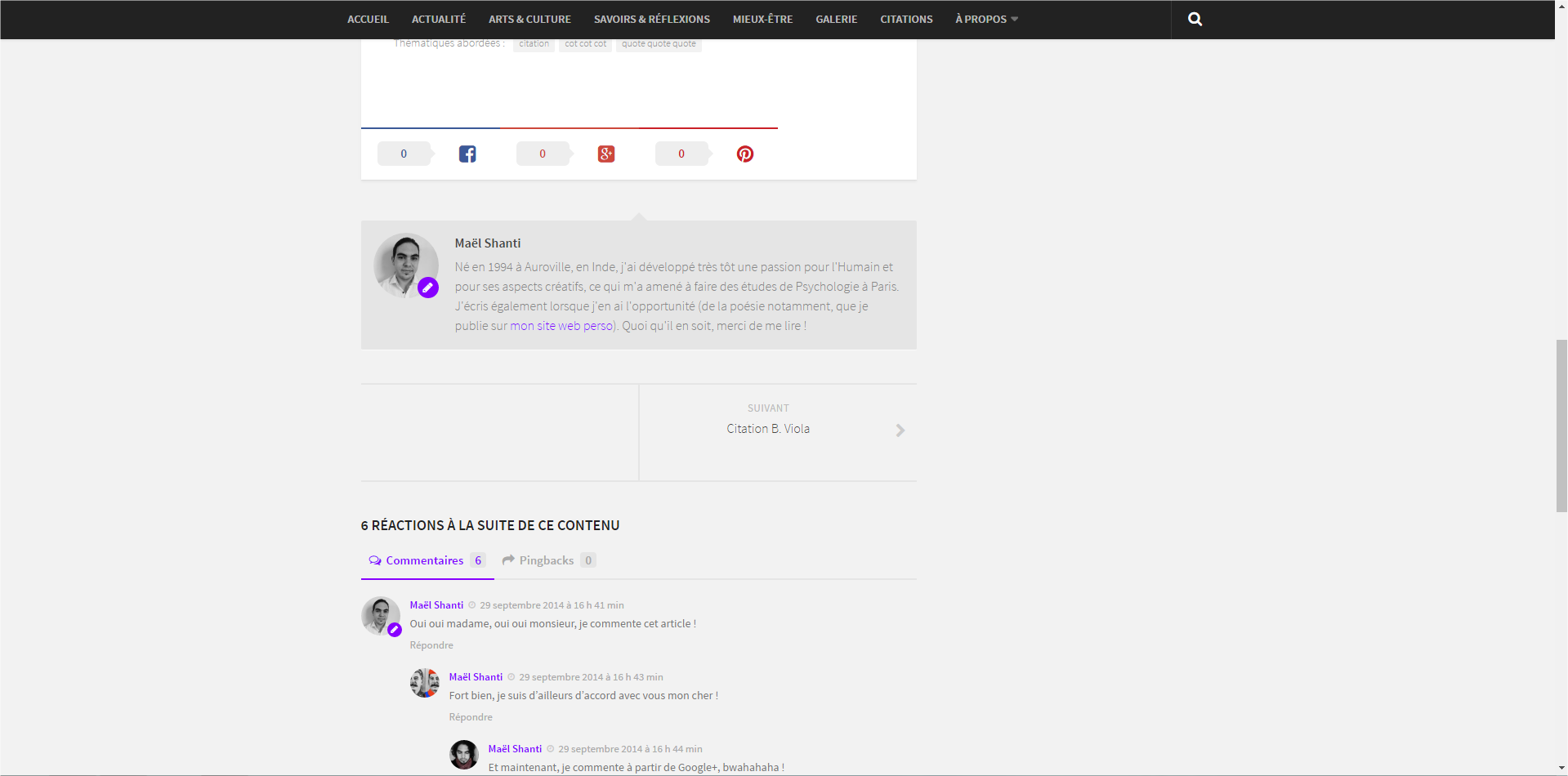This screenshot has width=1568, height=776.
Task: Reply to the 'Oui oui madame' comment
Action: pos(431,645)
